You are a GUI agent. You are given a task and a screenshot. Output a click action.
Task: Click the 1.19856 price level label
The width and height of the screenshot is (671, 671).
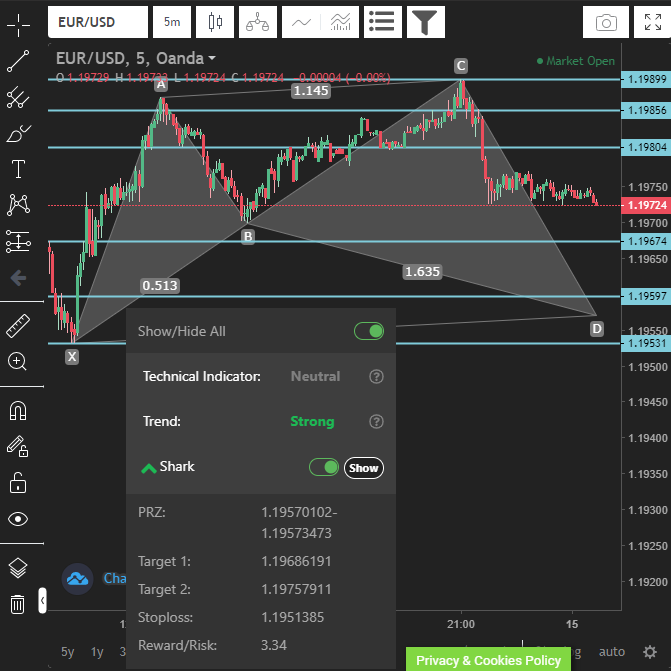[x=646, y=110]
